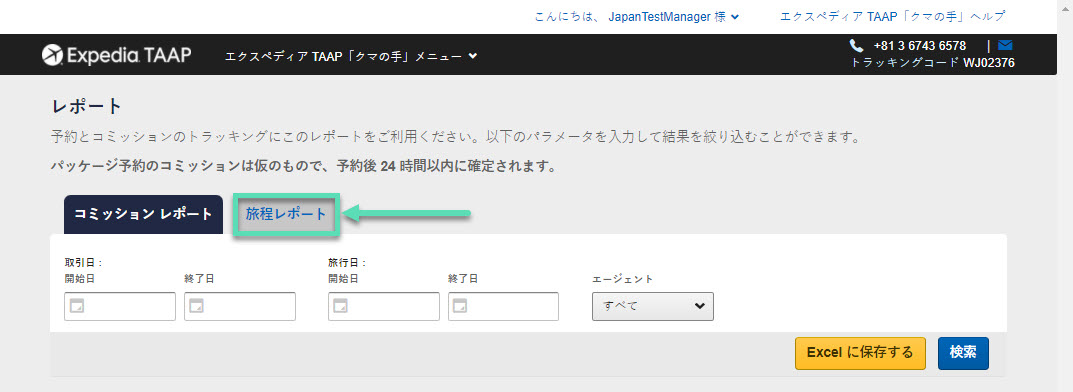Click the 取引日 end date input field

point(240,306)
